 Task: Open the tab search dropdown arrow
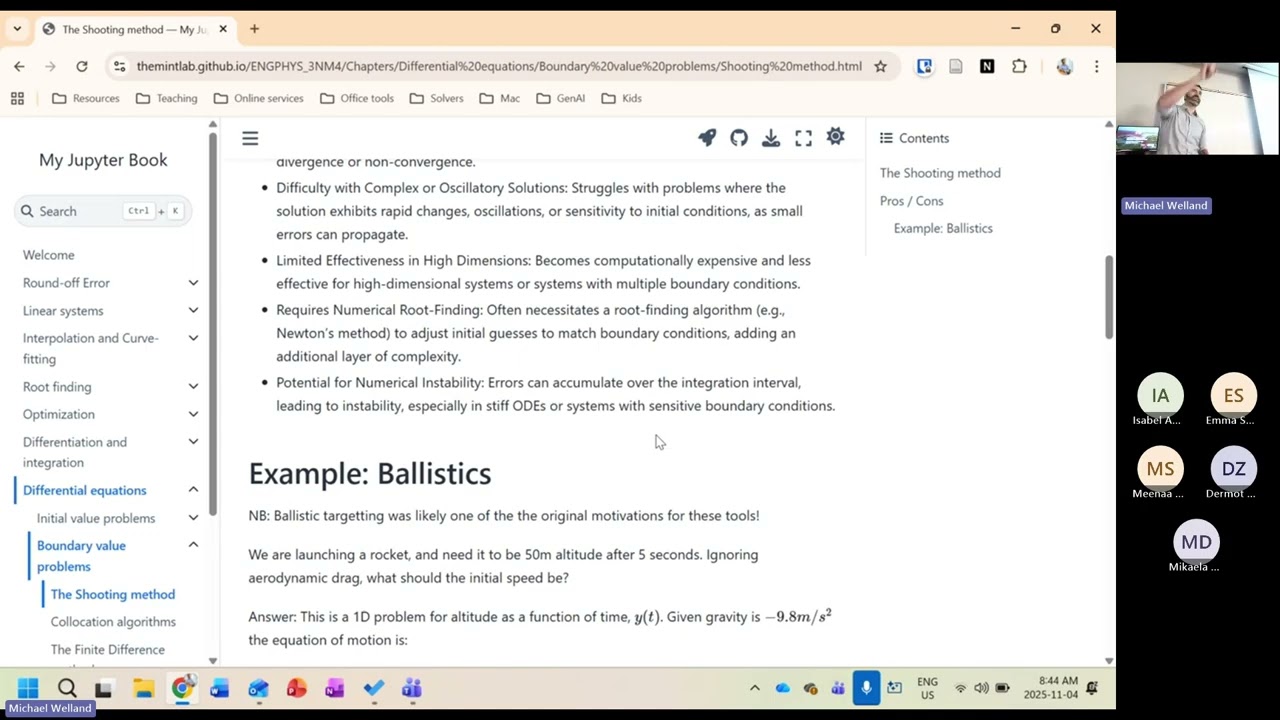coord(17,29)
